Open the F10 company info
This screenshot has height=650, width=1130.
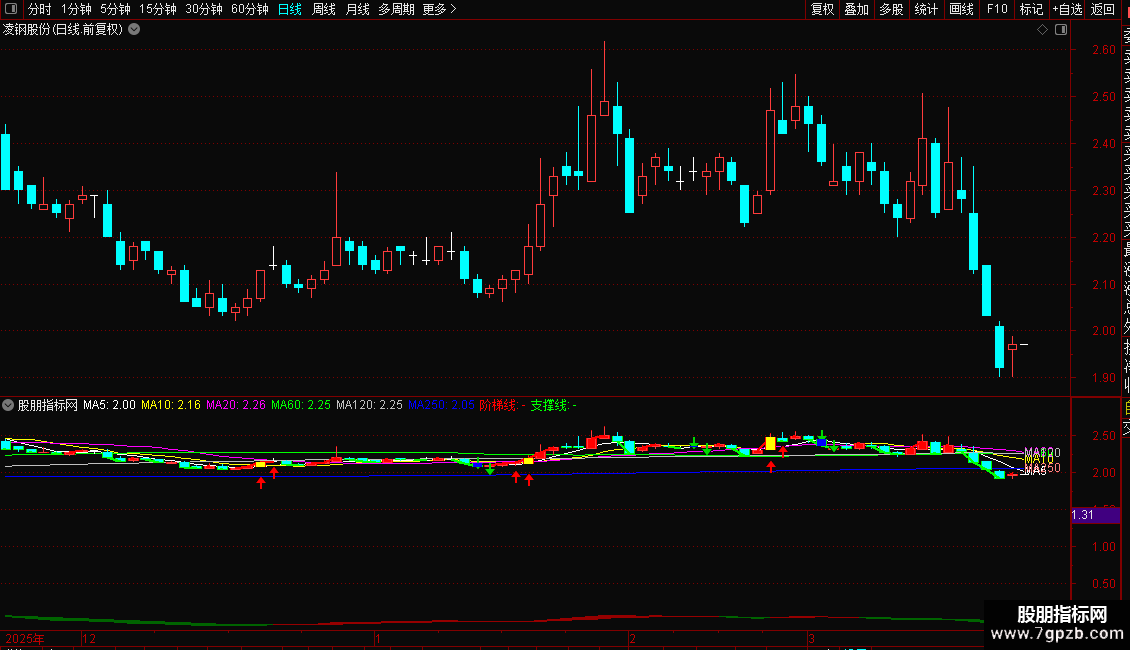click(x=997, y=9)
